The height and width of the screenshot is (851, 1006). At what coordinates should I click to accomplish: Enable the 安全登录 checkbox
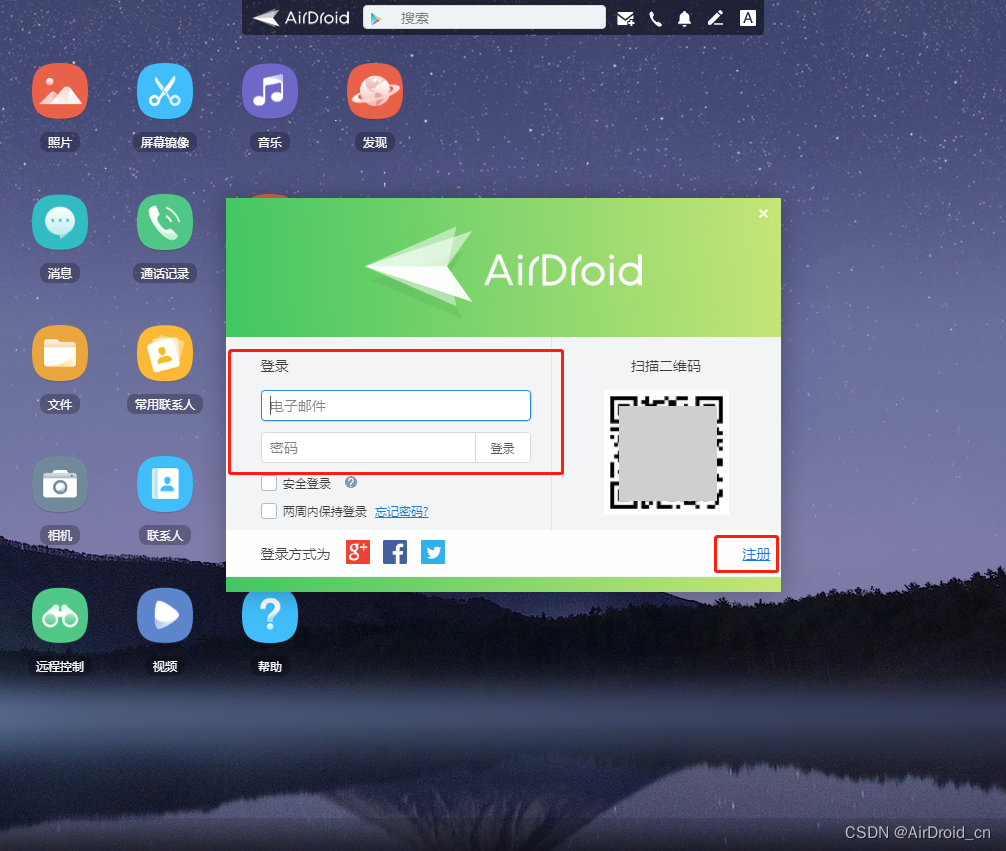point(269,483)
